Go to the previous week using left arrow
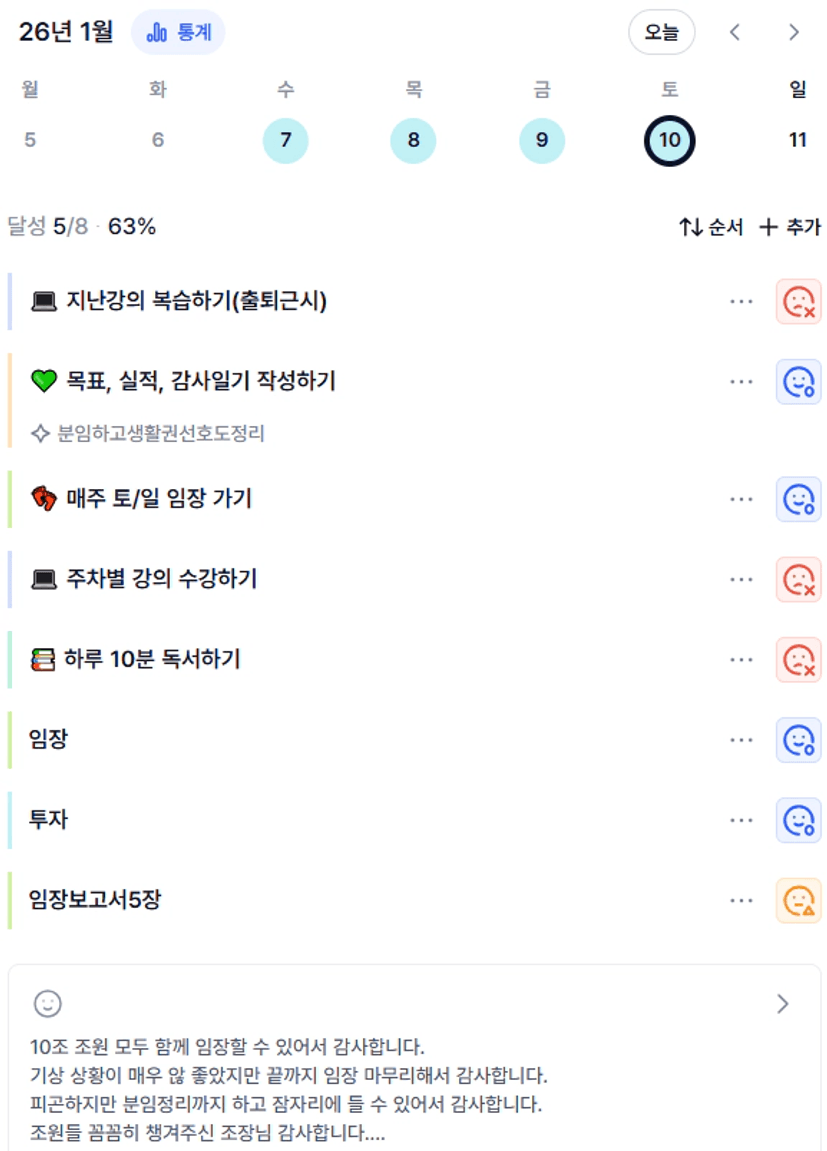 coord(735,33)
